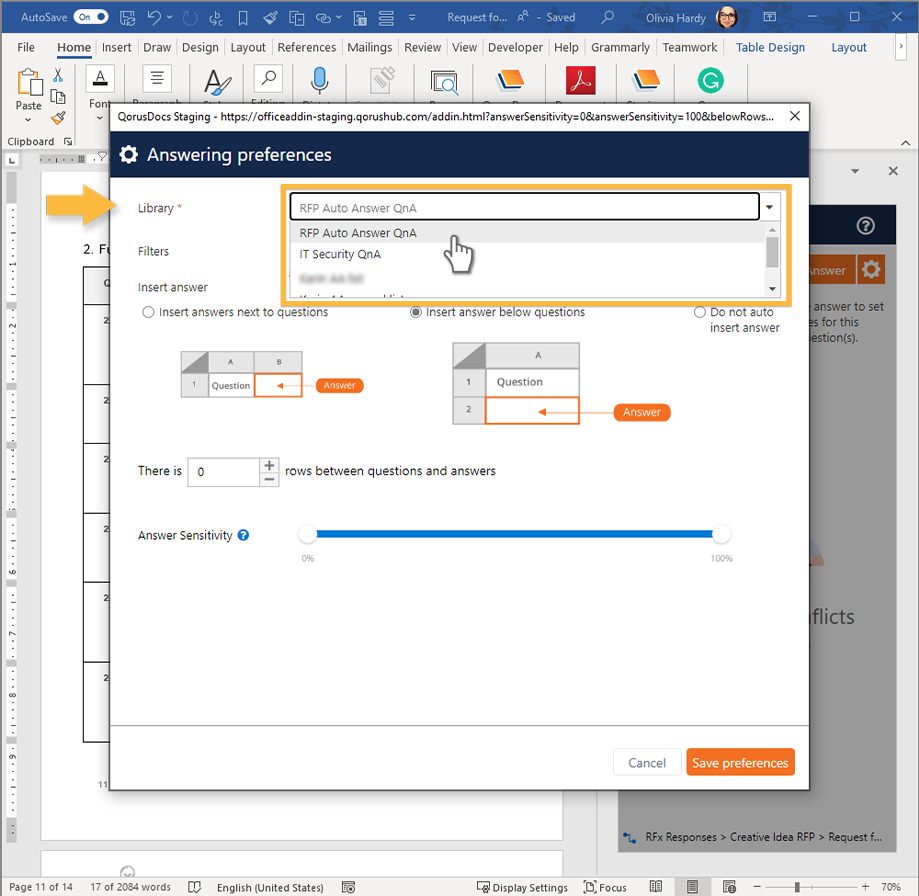Click the 0% sensitivity slider handle
The width and height of the screenshot is (919, 896).
[x=307, y=534]
